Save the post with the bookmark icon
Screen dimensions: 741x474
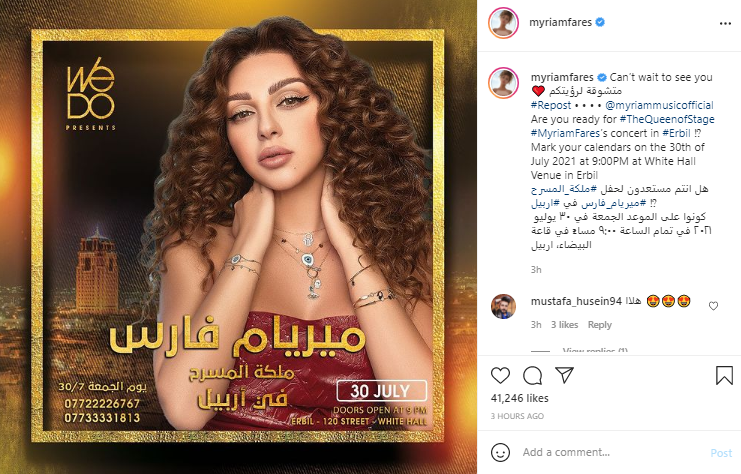724,376
